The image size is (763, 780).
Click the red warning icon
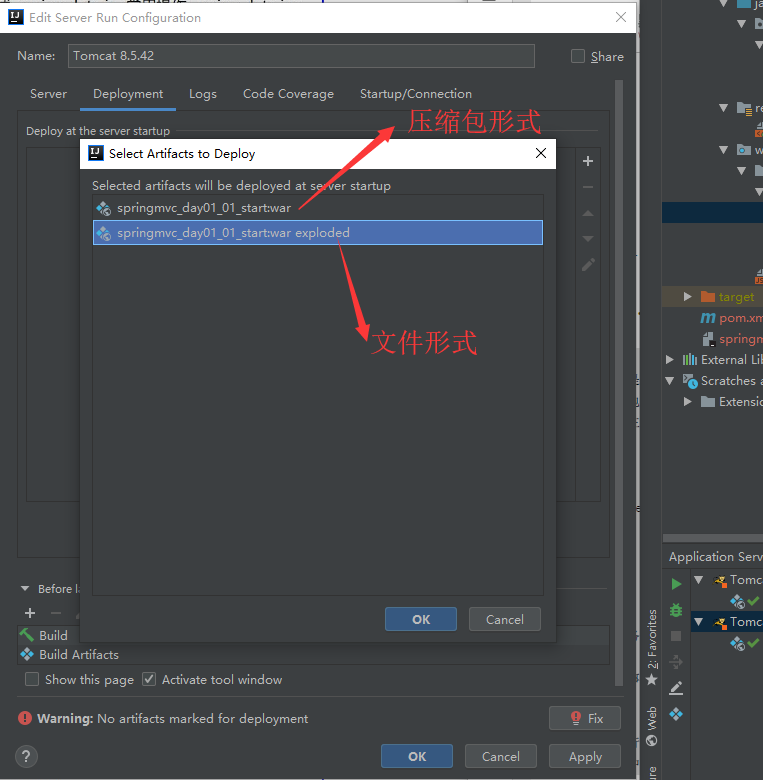pos(25,718)
